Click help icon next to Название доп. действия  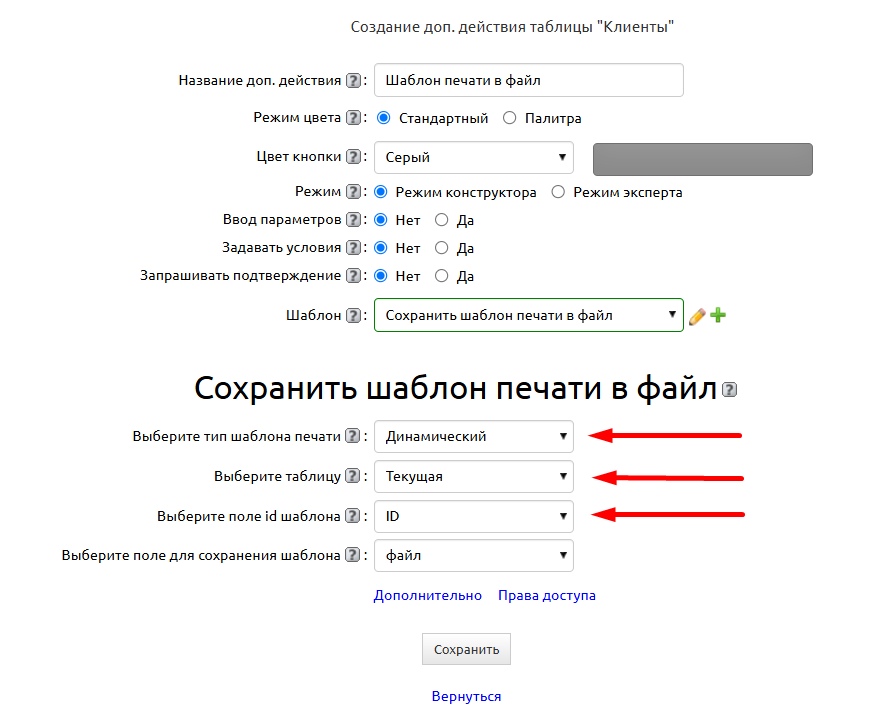353,81
